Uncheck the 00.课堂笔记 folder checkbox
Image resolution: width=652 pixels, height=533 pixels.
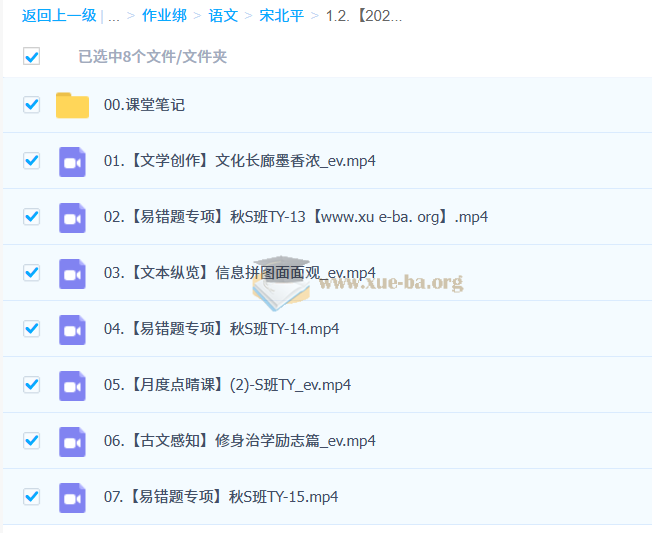32,105
